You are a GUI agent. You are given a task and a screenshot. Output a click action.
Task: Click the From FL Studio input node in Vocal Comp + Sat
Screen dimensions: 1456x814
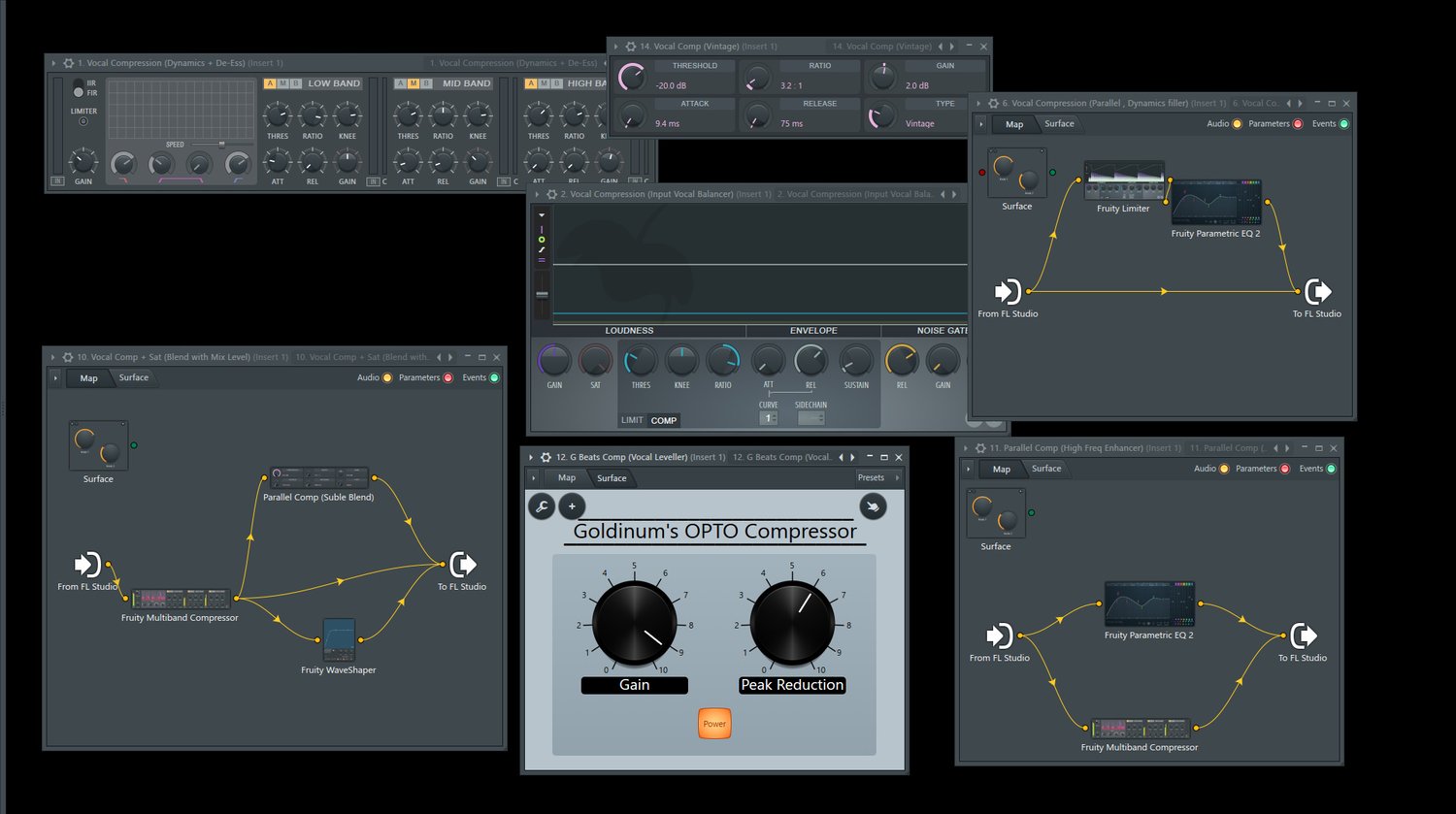point(87,565)
